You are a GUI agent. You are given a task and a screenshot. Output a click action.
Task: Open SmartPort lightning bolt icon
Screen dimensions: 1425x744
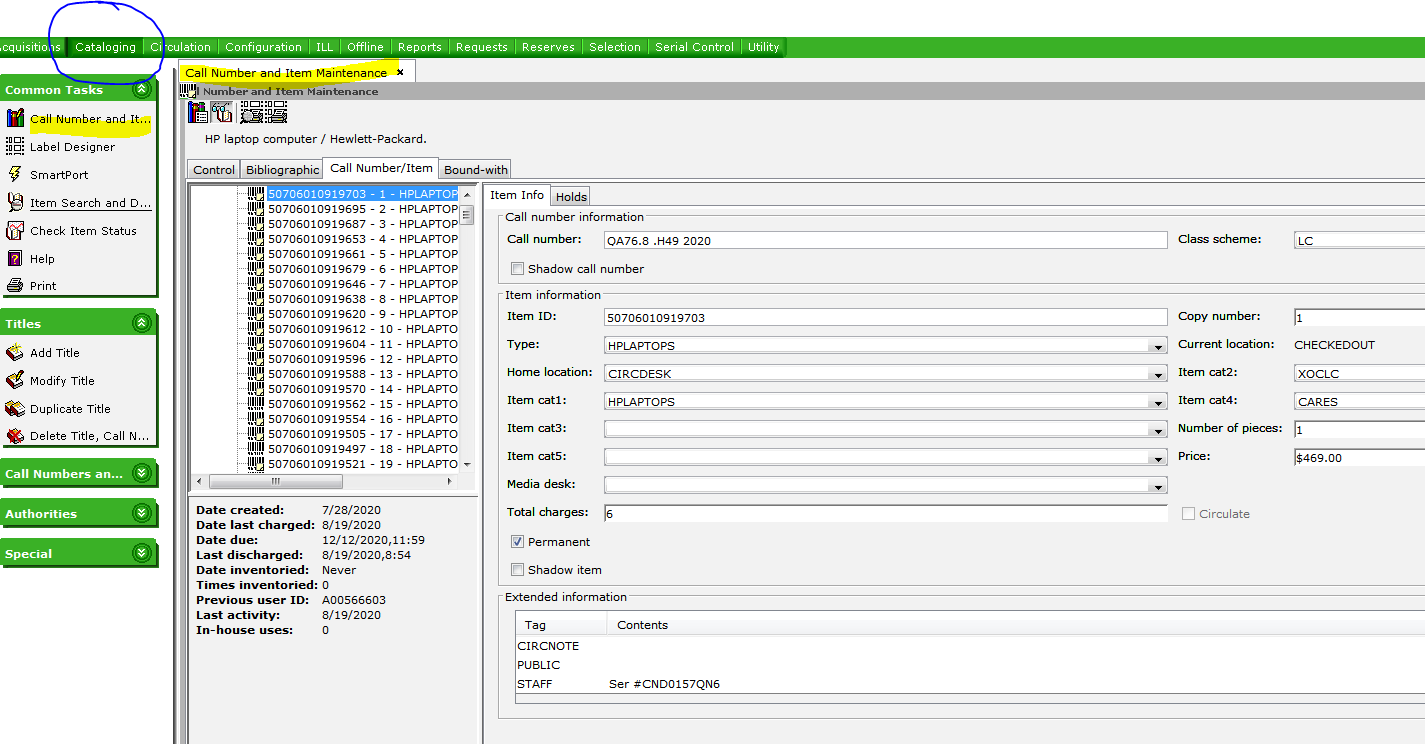click(15, 175)
